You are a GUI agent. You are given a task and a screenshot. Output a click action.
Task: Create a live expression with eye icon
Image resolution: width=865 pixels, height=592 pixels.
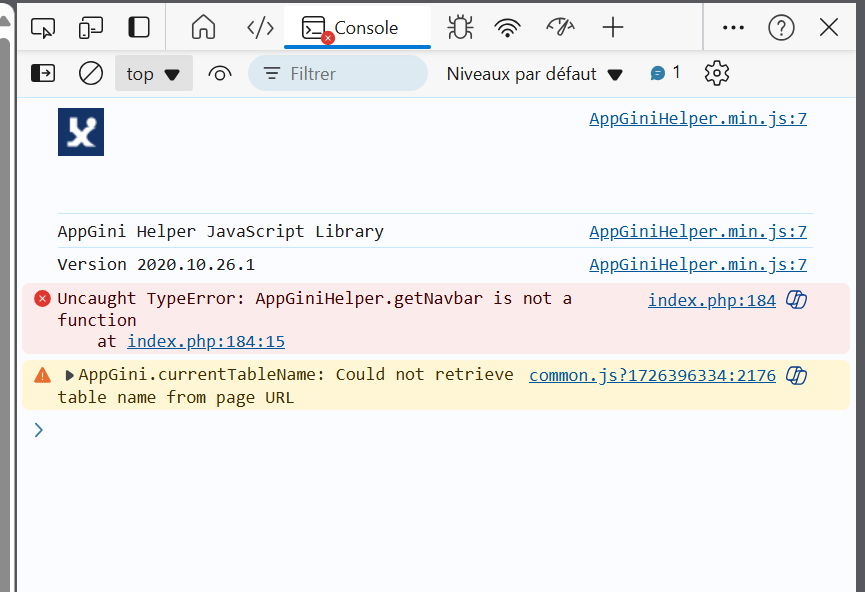[x=220, y=73]
